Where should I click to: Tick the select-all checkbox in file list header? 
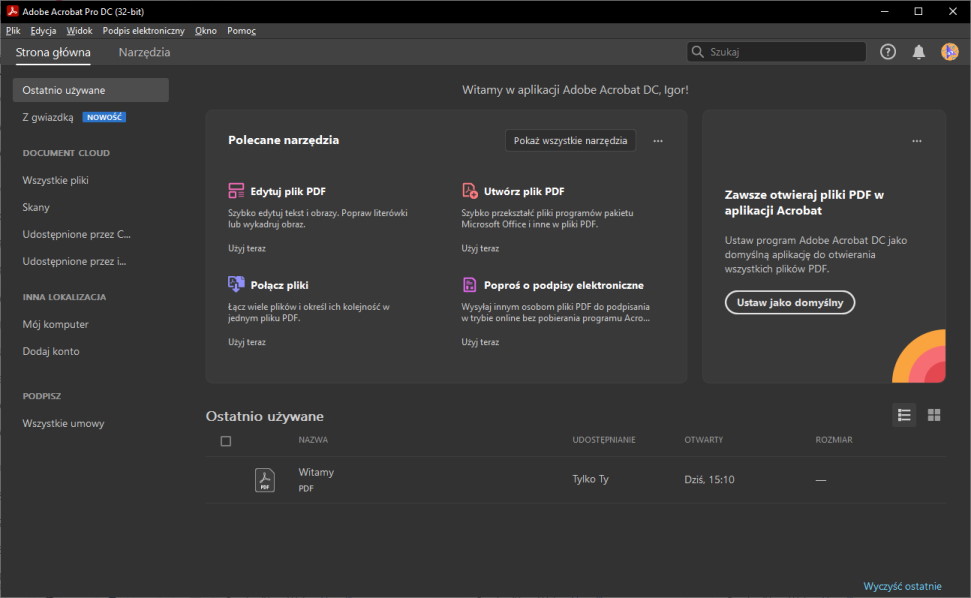click(226, 441)
